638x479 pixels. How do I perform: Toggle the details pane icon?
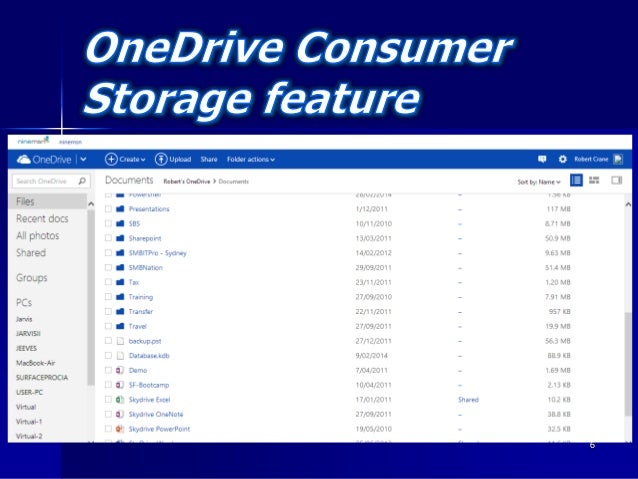616,180
